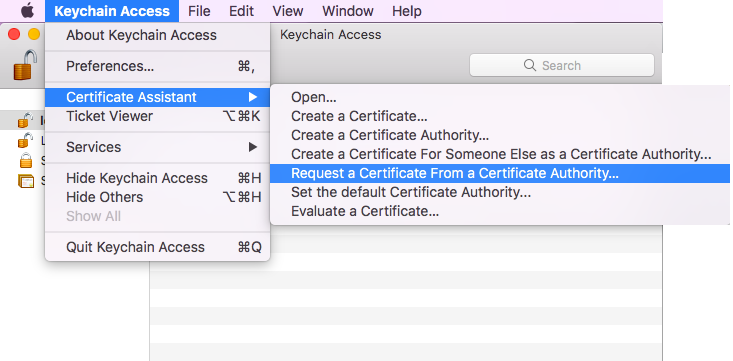733x361 pixels.
Task: Click the Search field
Action: (x=561, y=65)
